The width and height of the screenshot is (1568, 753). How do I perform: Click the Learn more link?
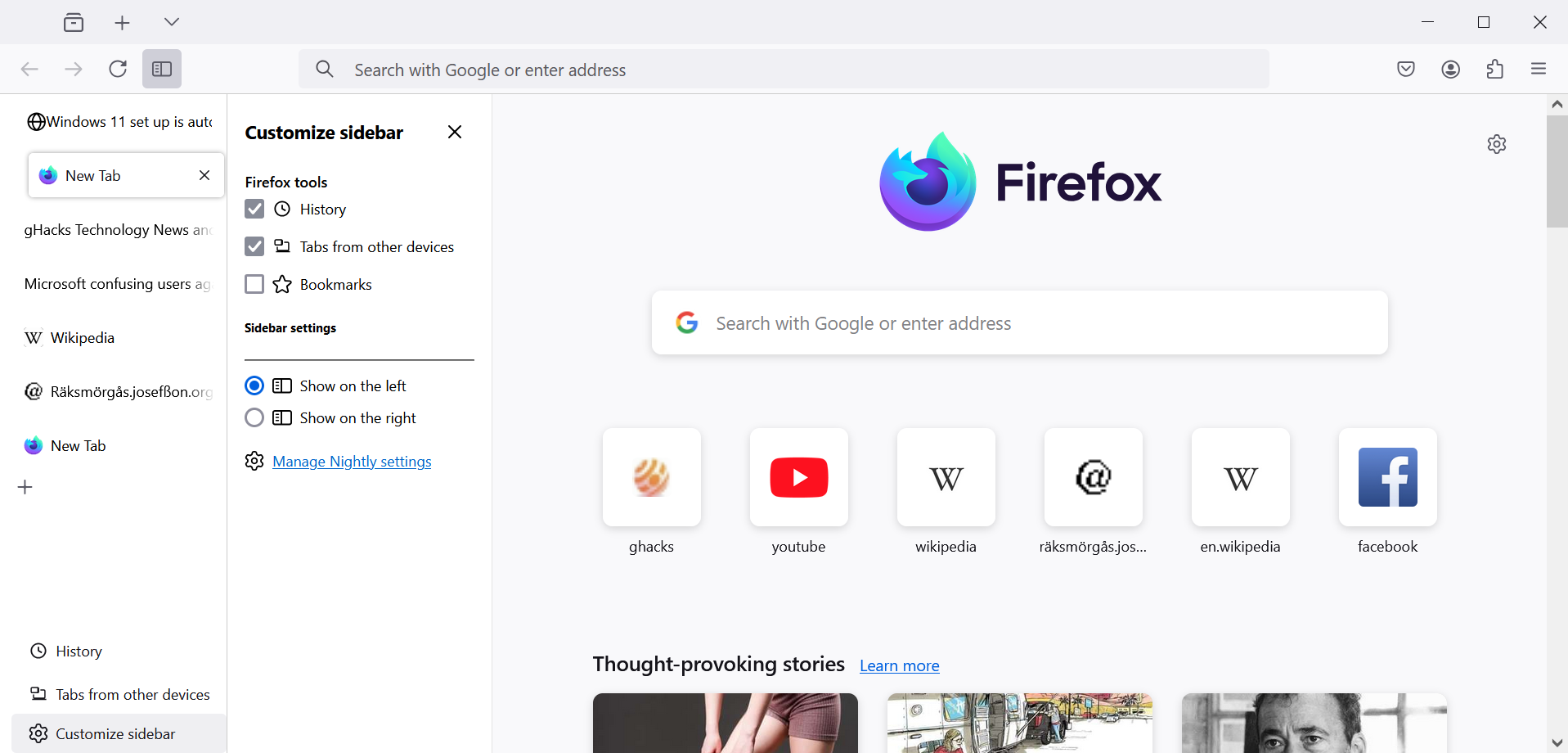pos(899,665)
